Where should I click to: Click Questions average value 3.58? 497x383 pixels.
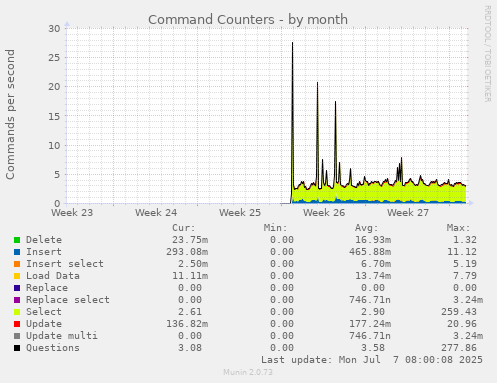point(373,348)
